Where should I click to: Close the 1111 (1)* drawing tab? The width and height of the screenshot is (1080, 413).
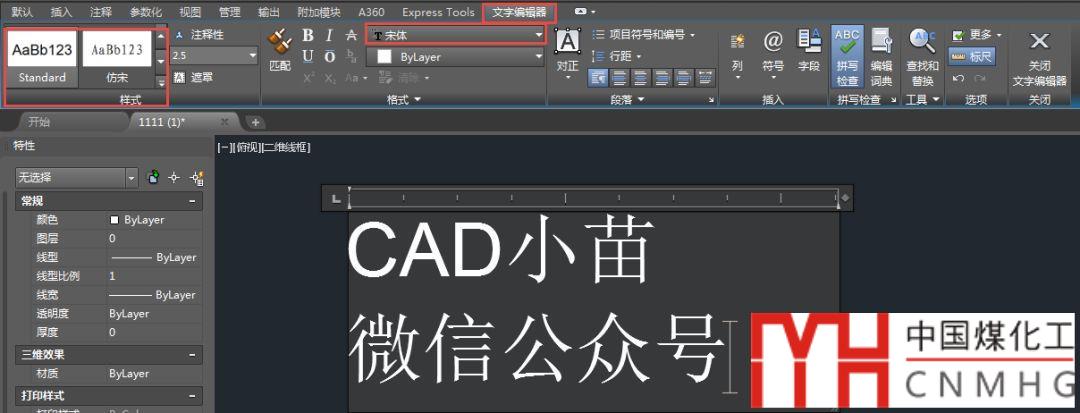225,122
